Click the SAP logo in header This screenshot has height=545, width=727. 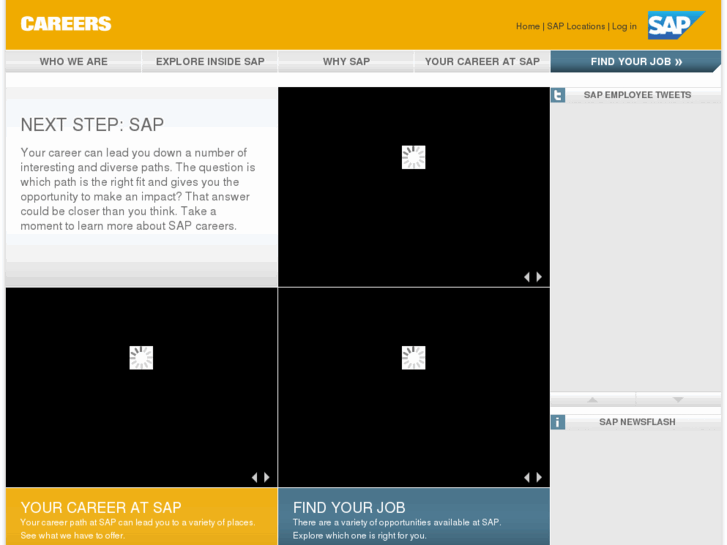675,25
